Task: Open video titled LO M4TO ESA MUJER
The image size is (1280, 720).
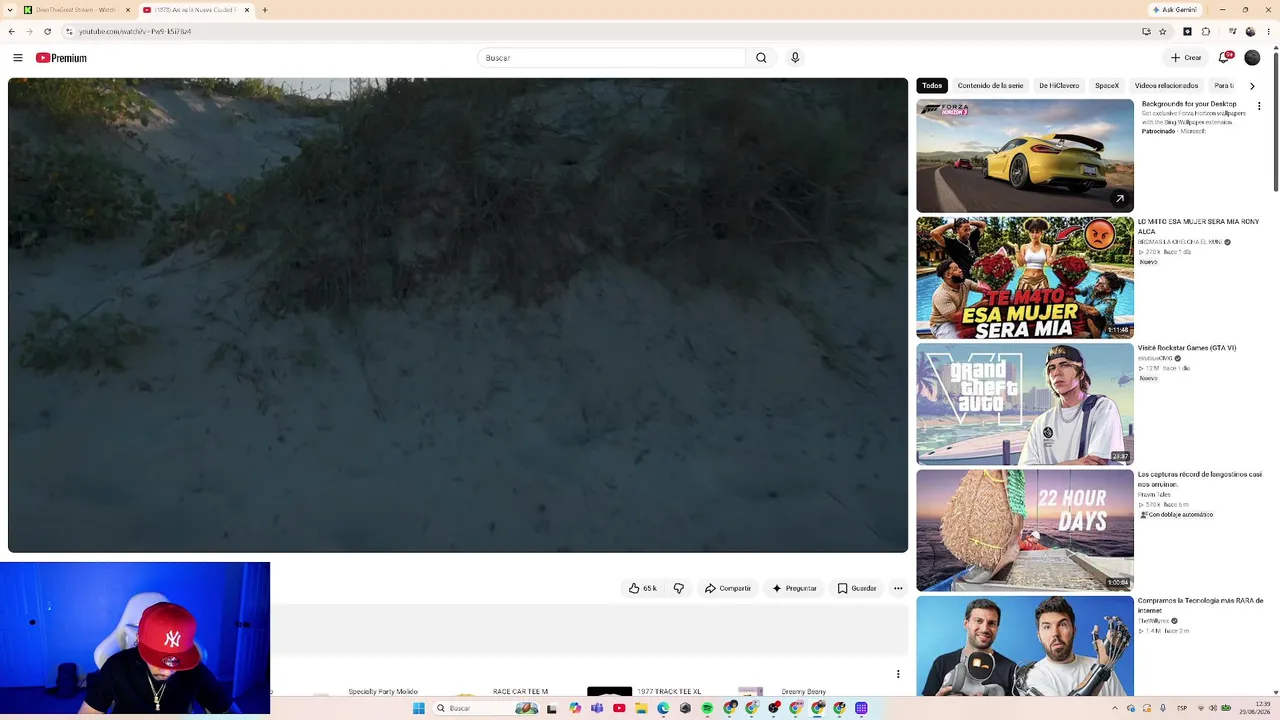Action: [1198, 226]
